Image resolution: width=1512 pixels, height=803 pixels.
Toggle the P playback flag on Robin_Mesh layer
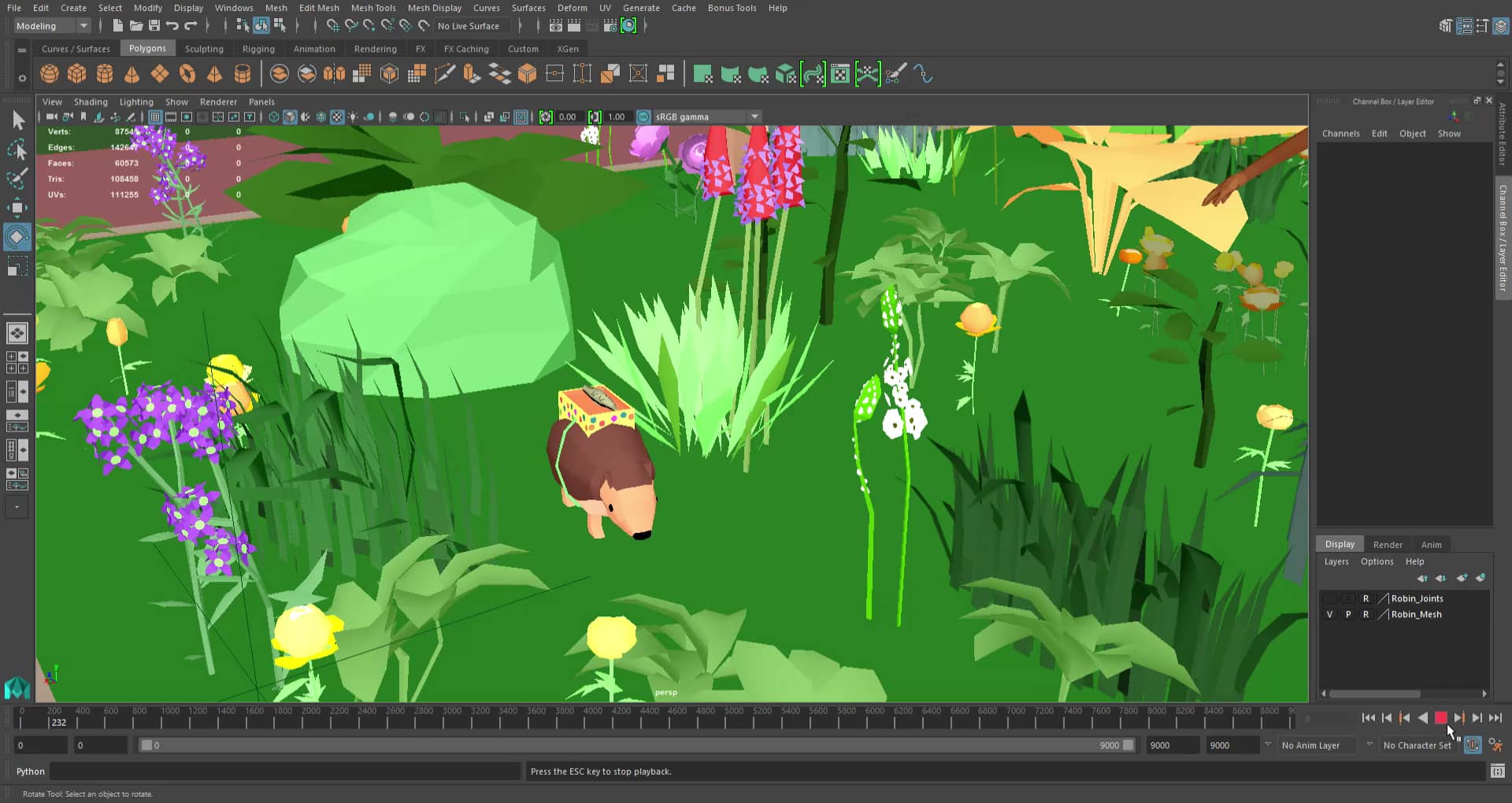[1348, 615]
